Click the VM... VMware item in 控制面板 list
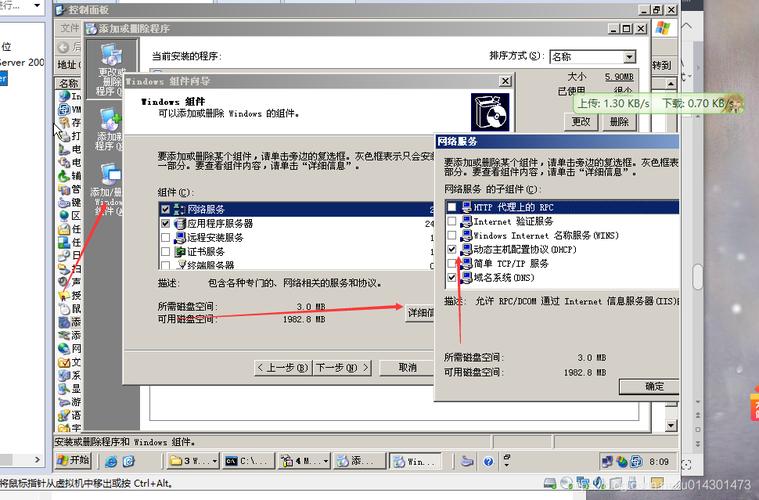759x500 pixels. (70, 109)
